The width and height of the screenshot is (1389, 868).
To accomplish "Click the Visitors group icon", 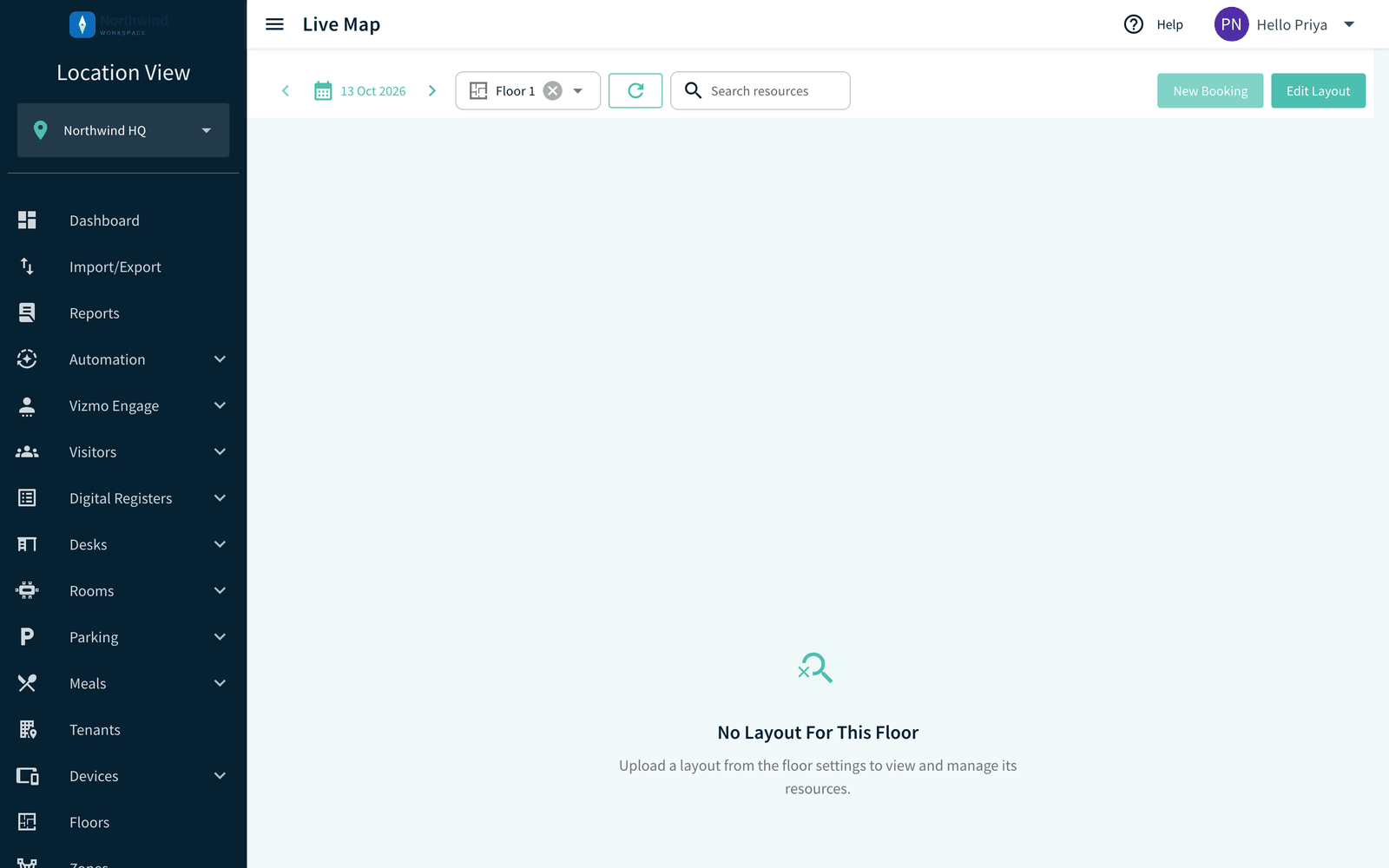I will point(27,451).
